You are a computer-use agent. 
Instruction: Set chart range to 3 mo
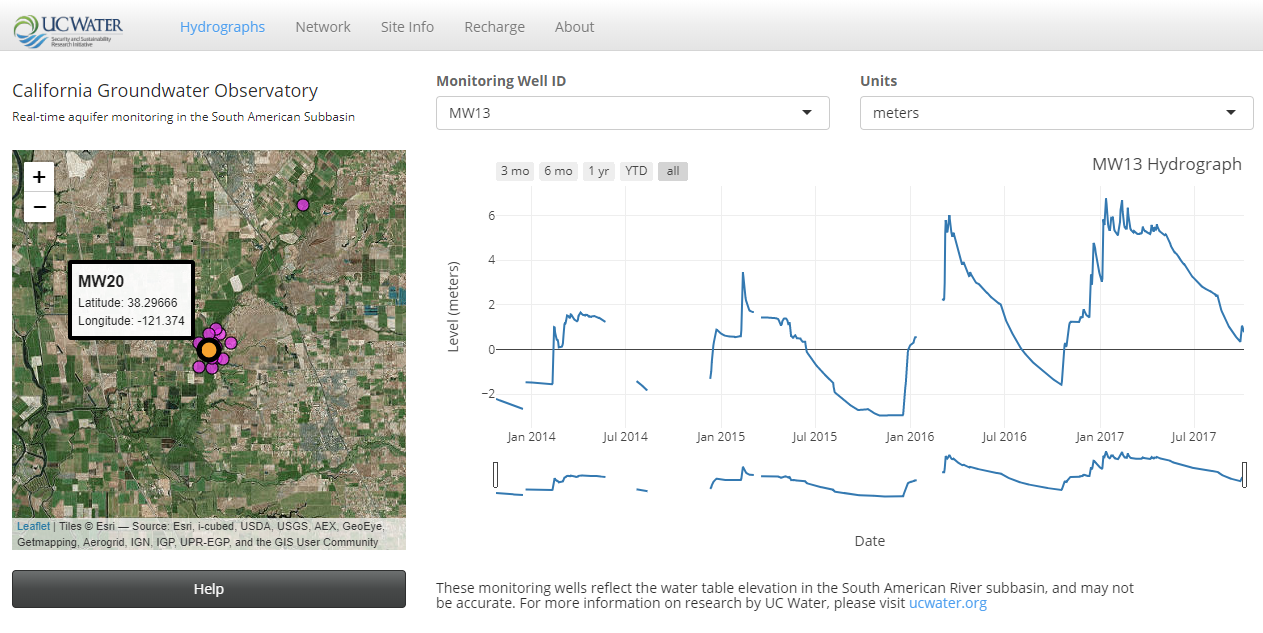point(515,171)
